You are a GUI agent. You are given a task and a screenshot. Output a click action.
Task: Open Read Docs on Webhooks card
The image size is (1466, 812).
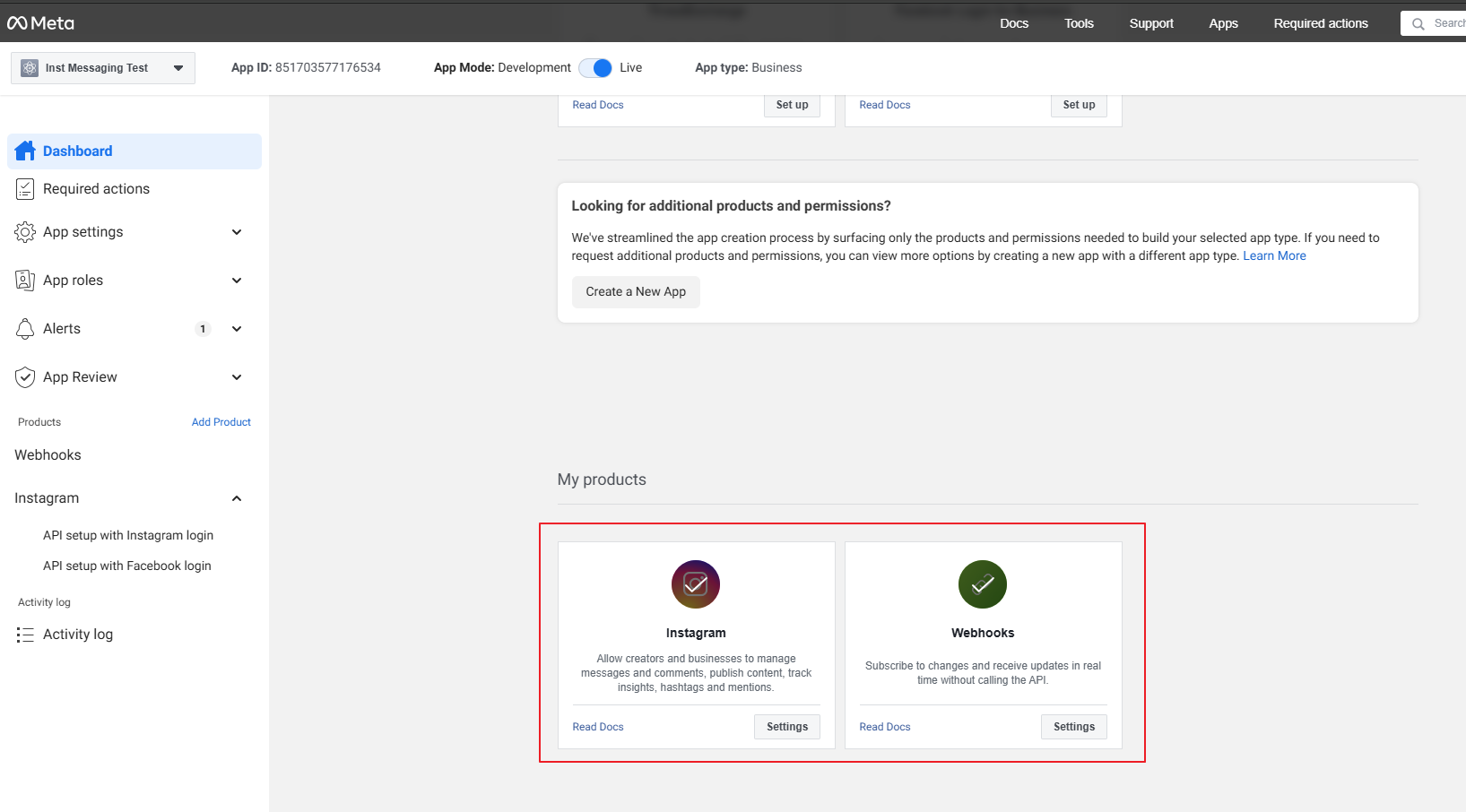click(x=885, y=727)
